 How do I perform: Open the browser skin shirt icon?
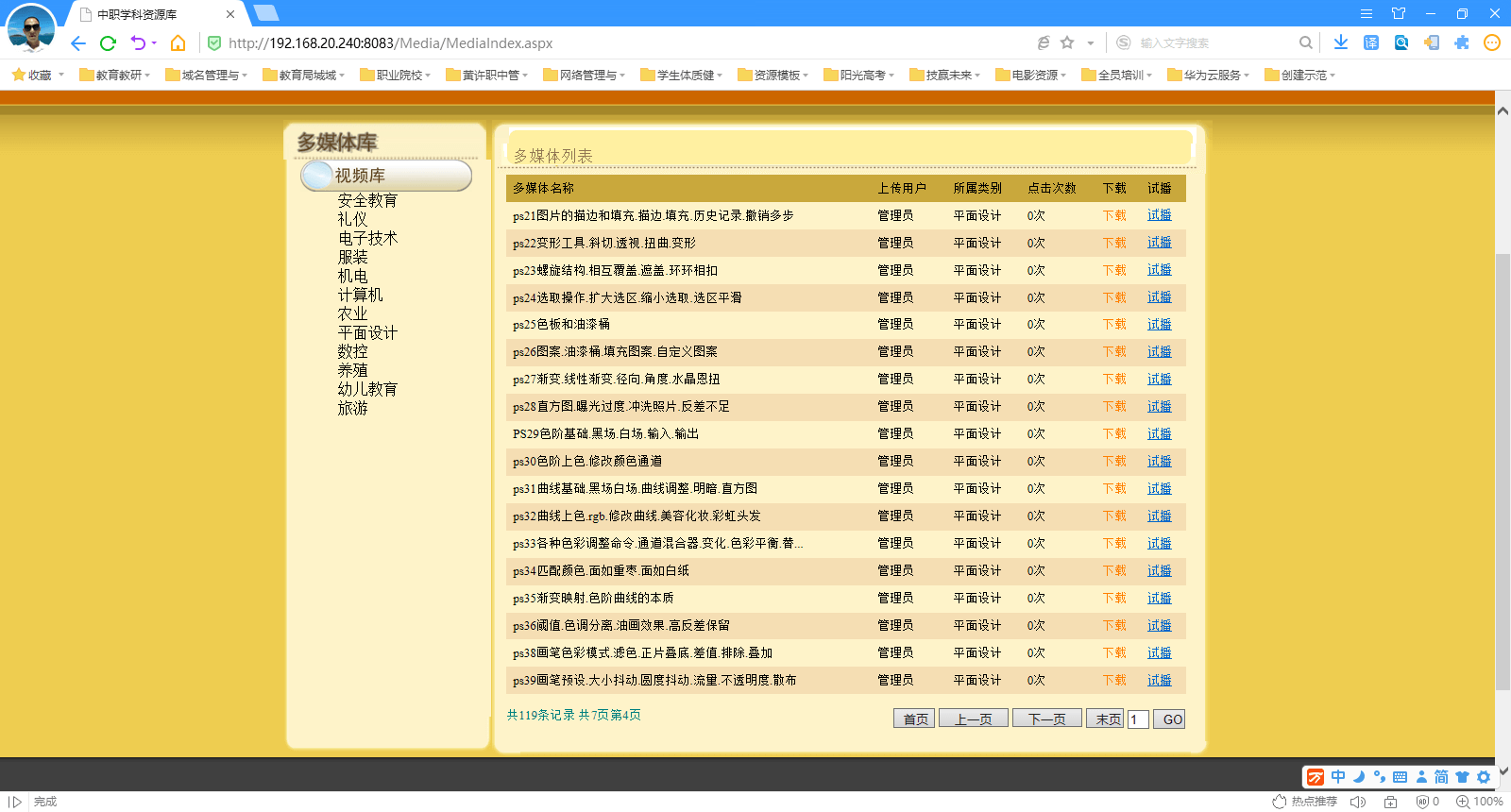(1399, 13)
